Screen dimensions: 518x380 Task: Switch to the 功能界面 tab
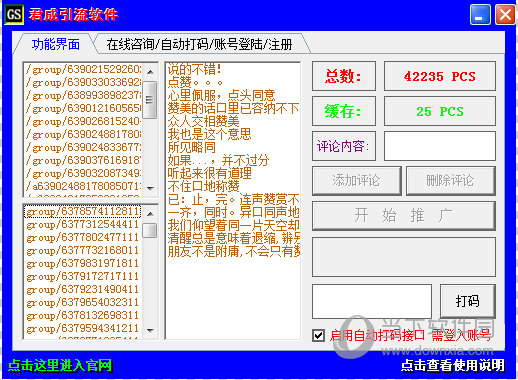pyautogui.click(x=55, y=44)
